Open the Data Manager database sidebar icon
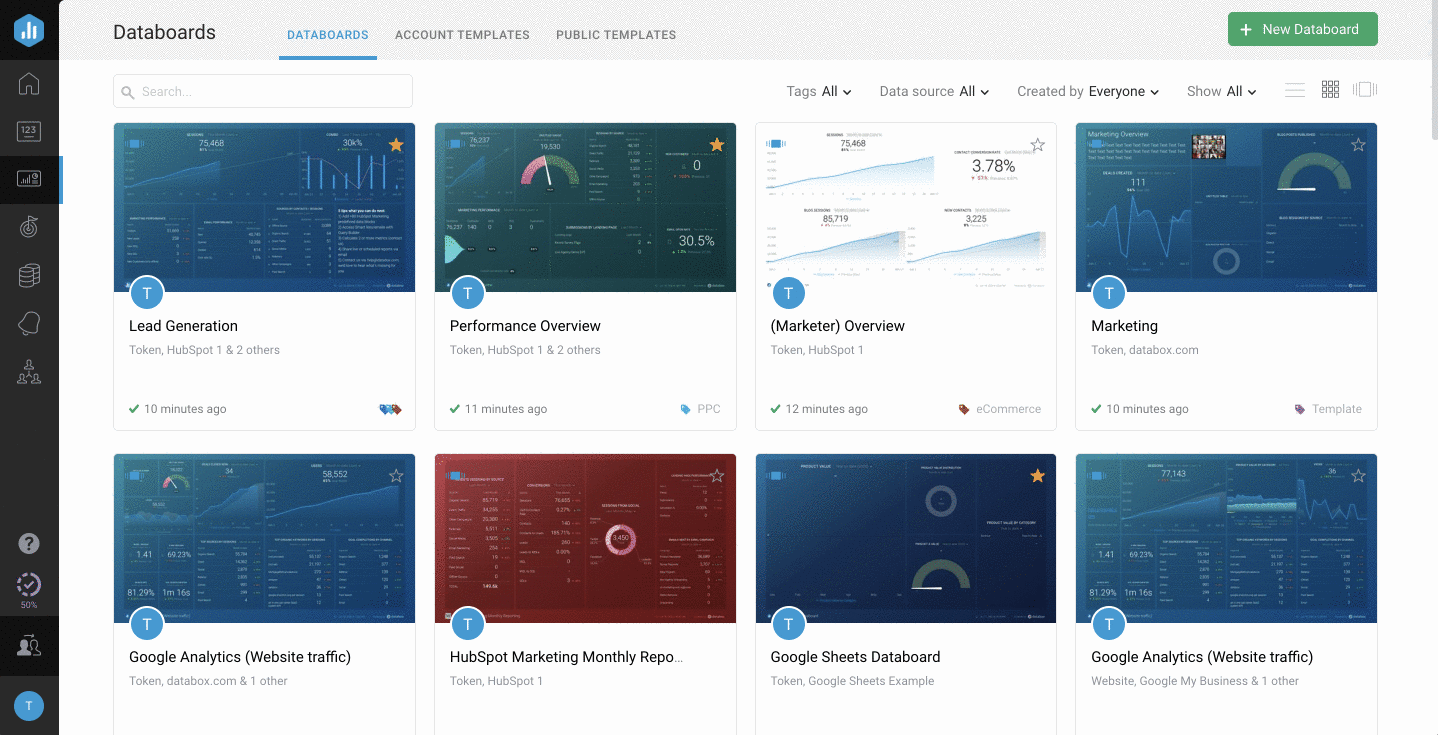This screenshot has height=735, width=1438. 29,276
